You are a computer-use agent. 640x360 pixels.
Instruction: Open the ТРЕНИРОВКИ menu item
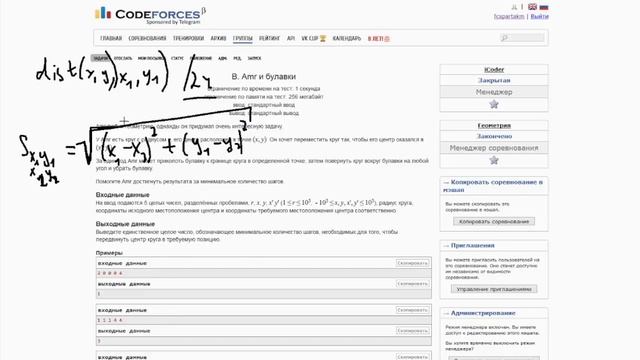(x=188, y=38)
